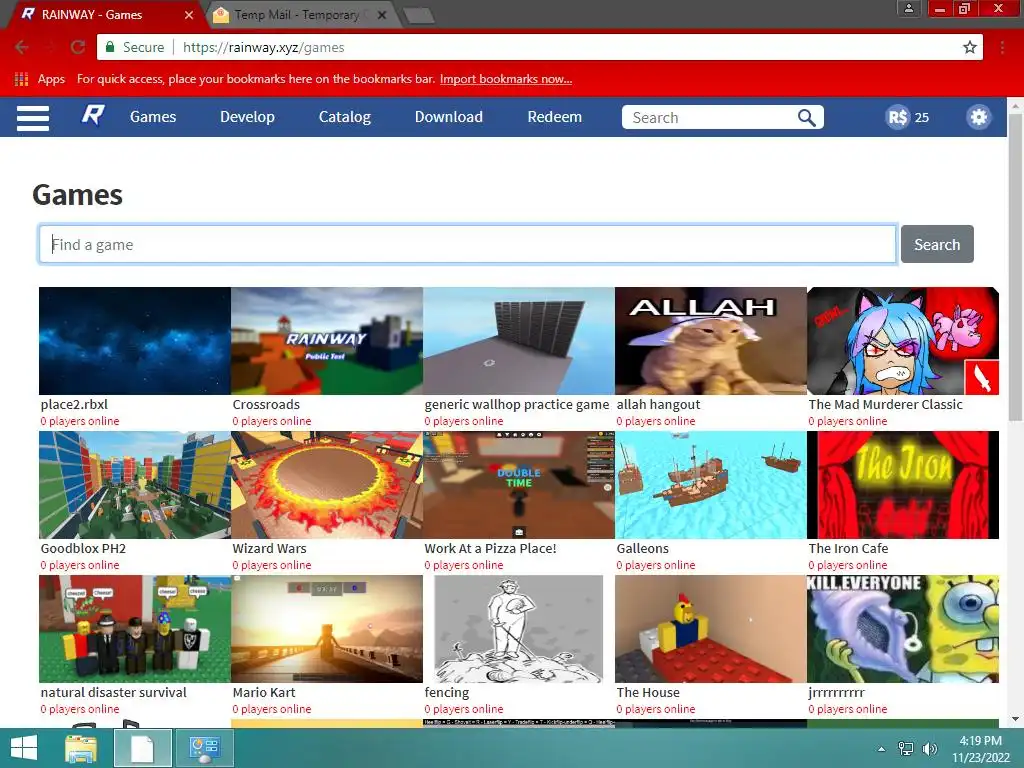Click the Crossroads title text
1024x768 pixels.
(266, 404)
